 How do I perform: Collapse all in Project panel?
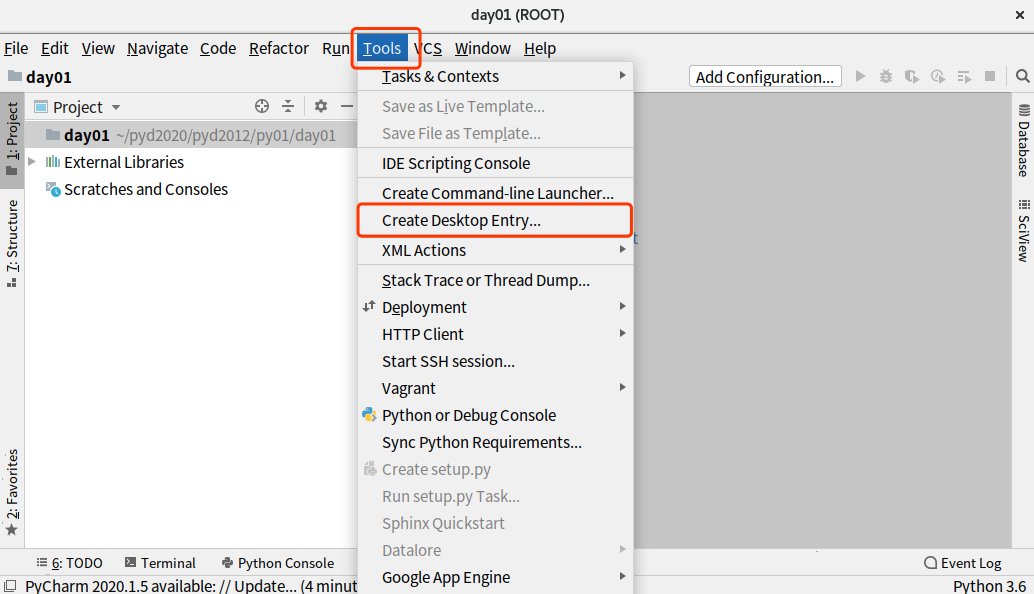click(x=288, y=106)
